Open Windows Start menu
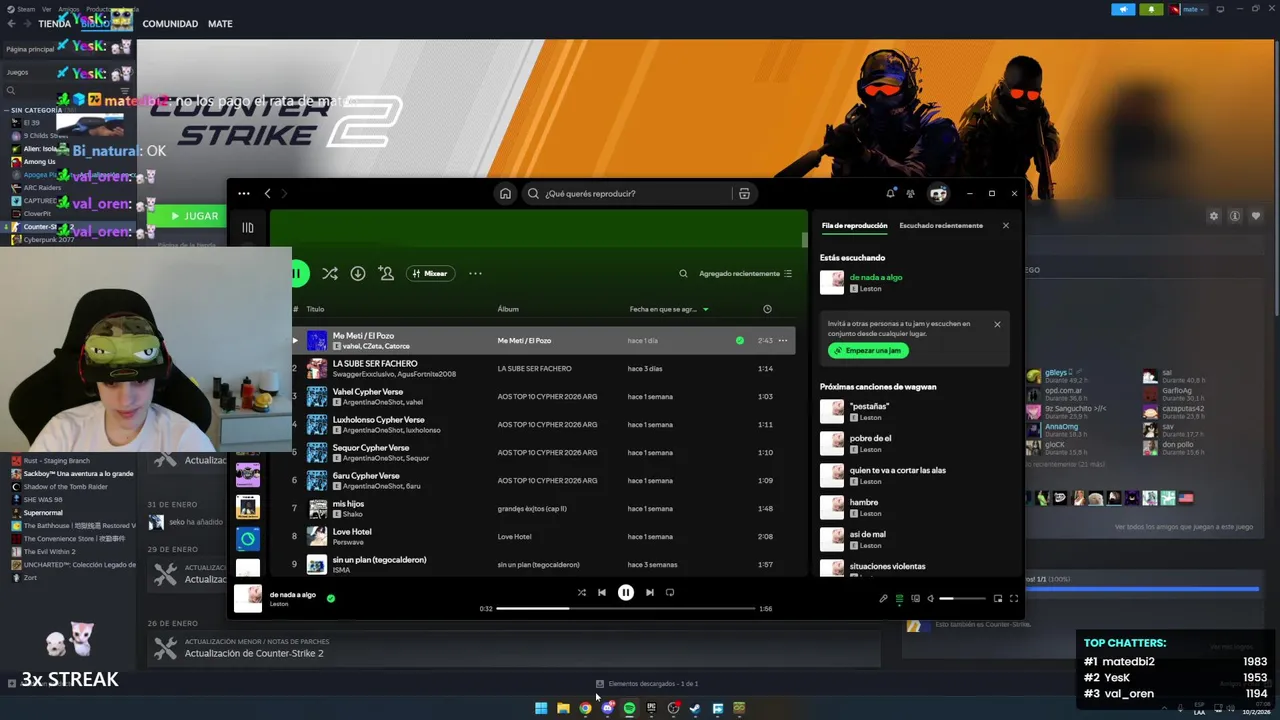 coord(541,708)
